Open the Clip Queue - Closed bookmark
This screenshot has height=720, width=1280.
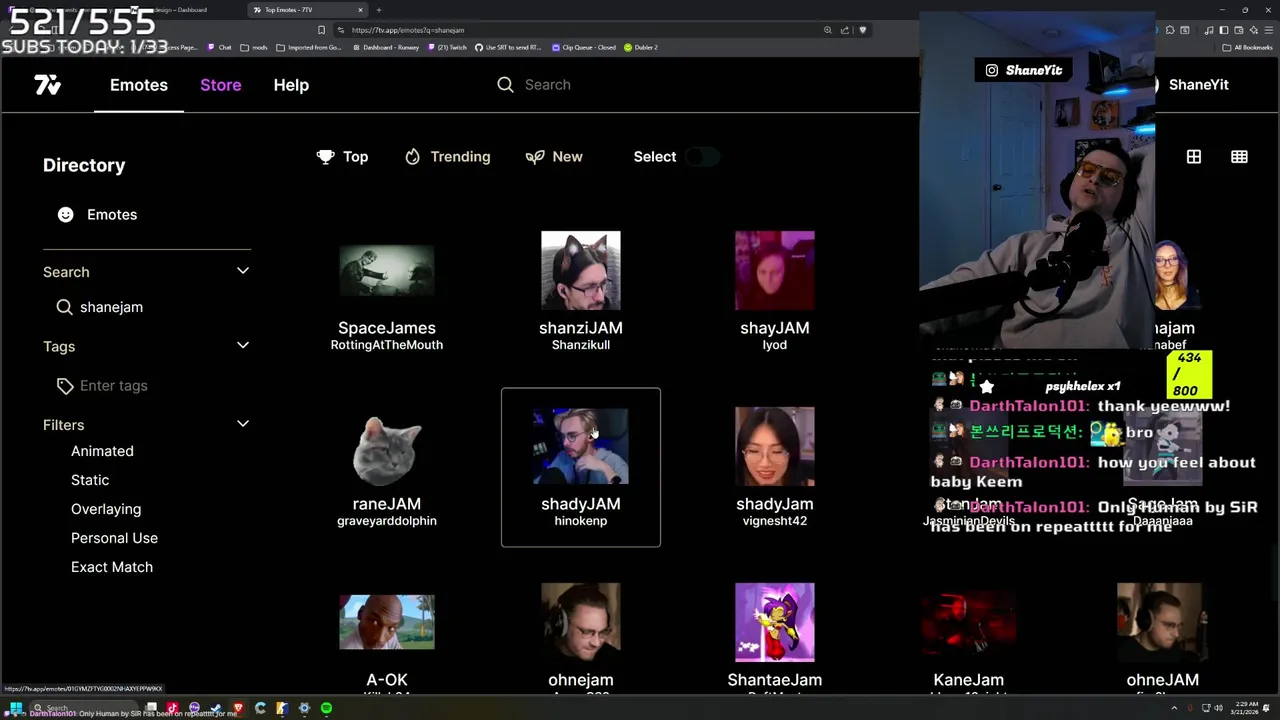[x=585, y=47]
